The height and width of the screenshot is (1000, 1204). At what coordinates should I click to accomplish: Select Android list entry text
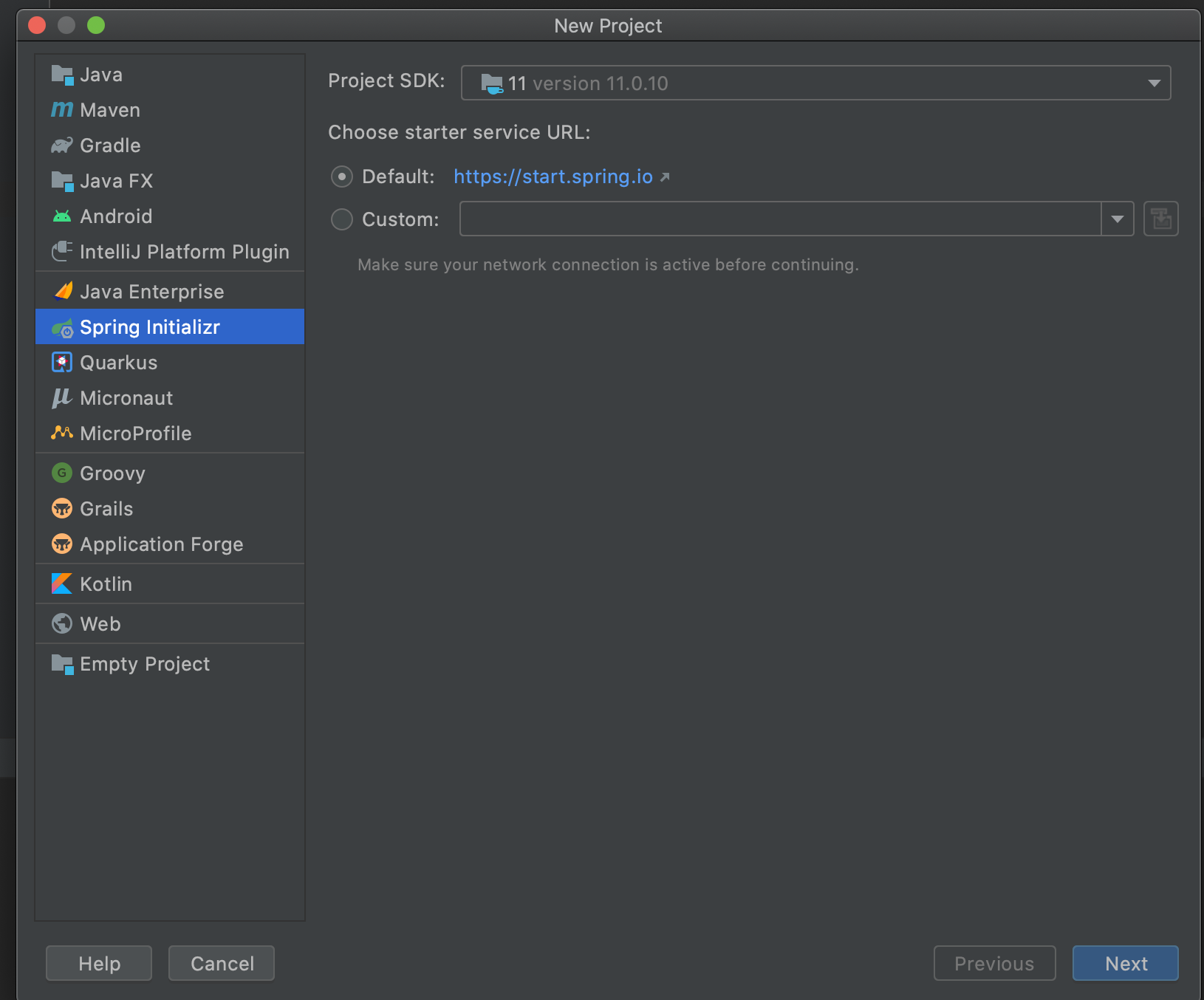pyautogui.click(x=116, y=216)
